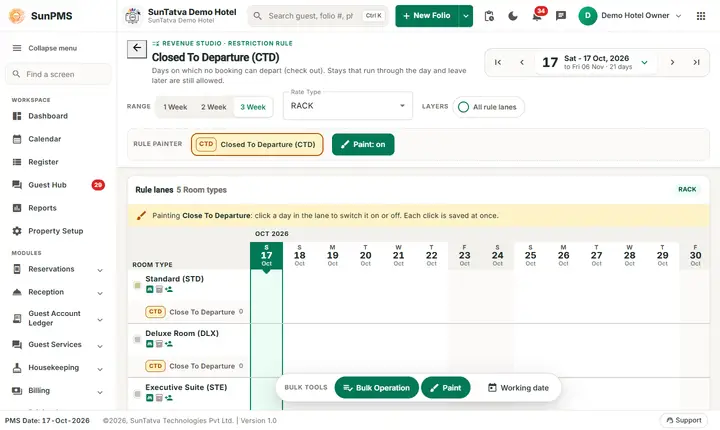Click the Standard lane CTD badge
This screenshot has width=720, height=430.
[x=155, y=312]
